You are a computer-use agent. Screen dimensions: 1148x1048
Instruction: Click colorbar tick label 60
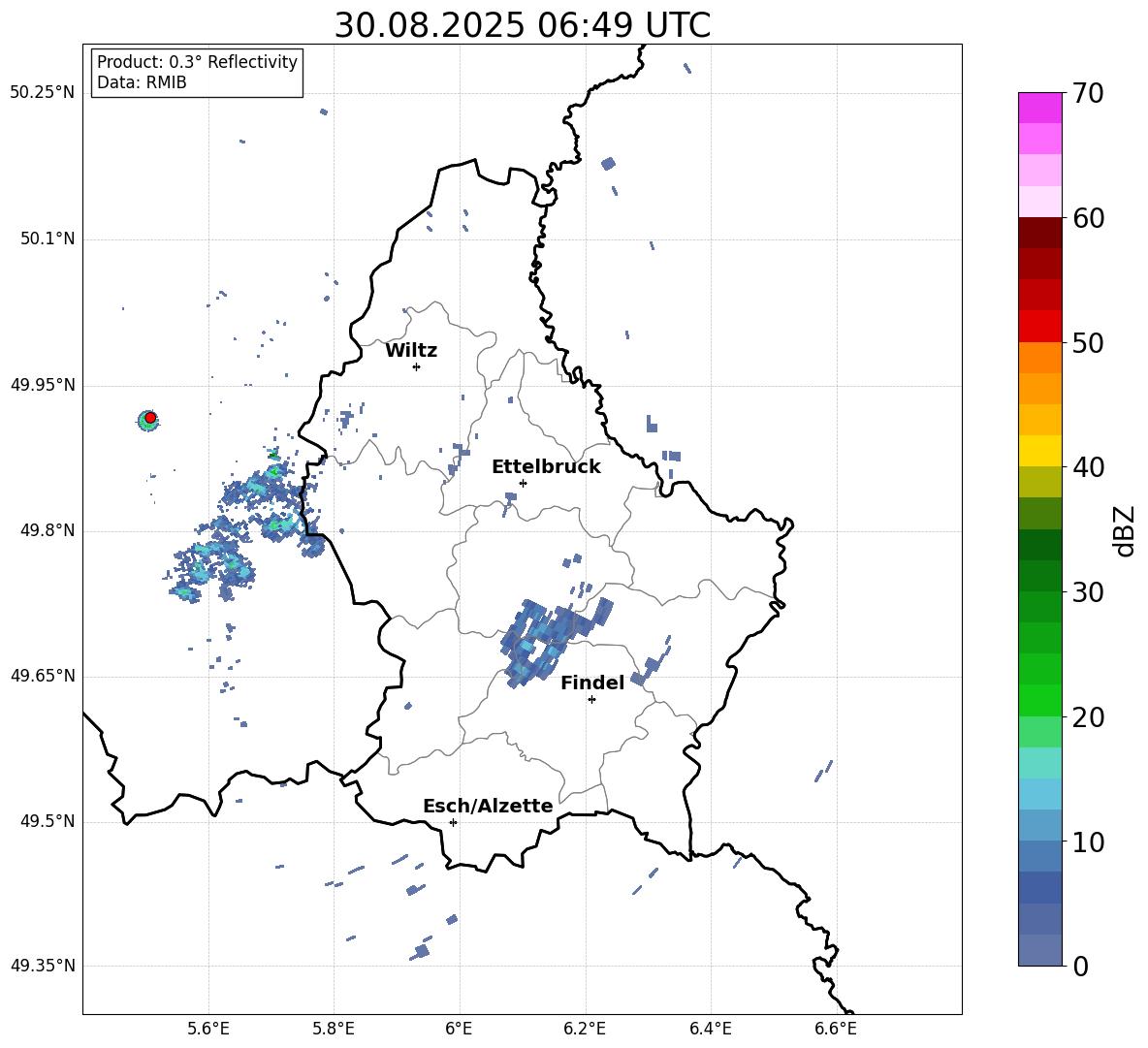click(x=1087, y=218)
